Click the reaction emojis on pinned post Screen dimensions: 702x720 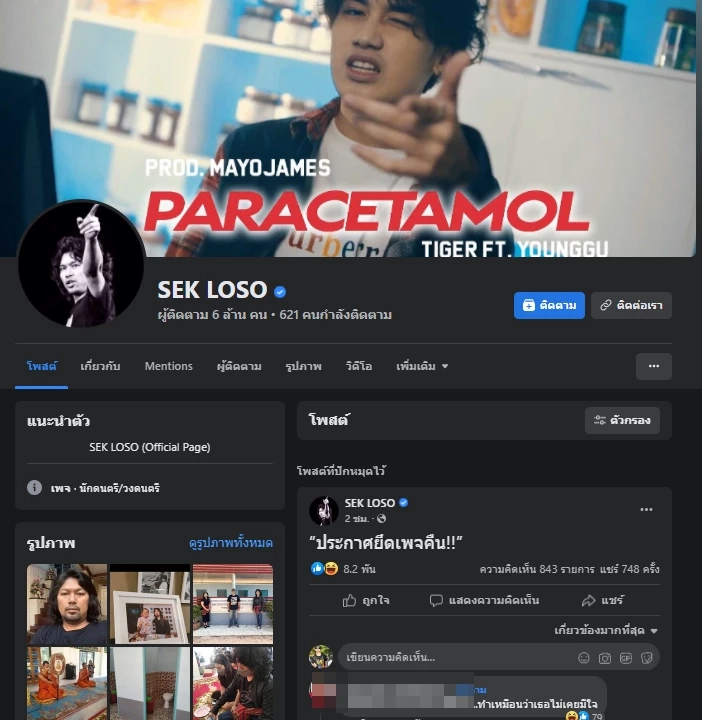click(x=324, y=568)
